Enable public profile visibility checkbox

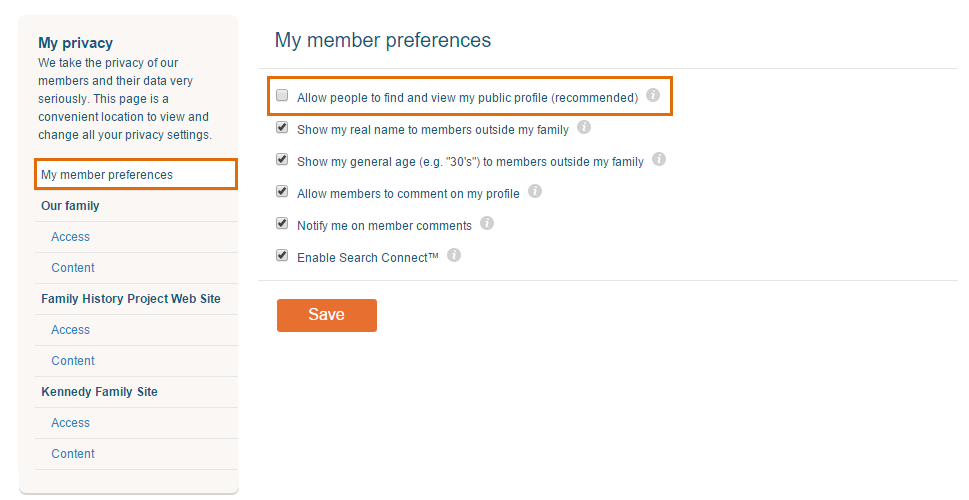coord(283,96)
